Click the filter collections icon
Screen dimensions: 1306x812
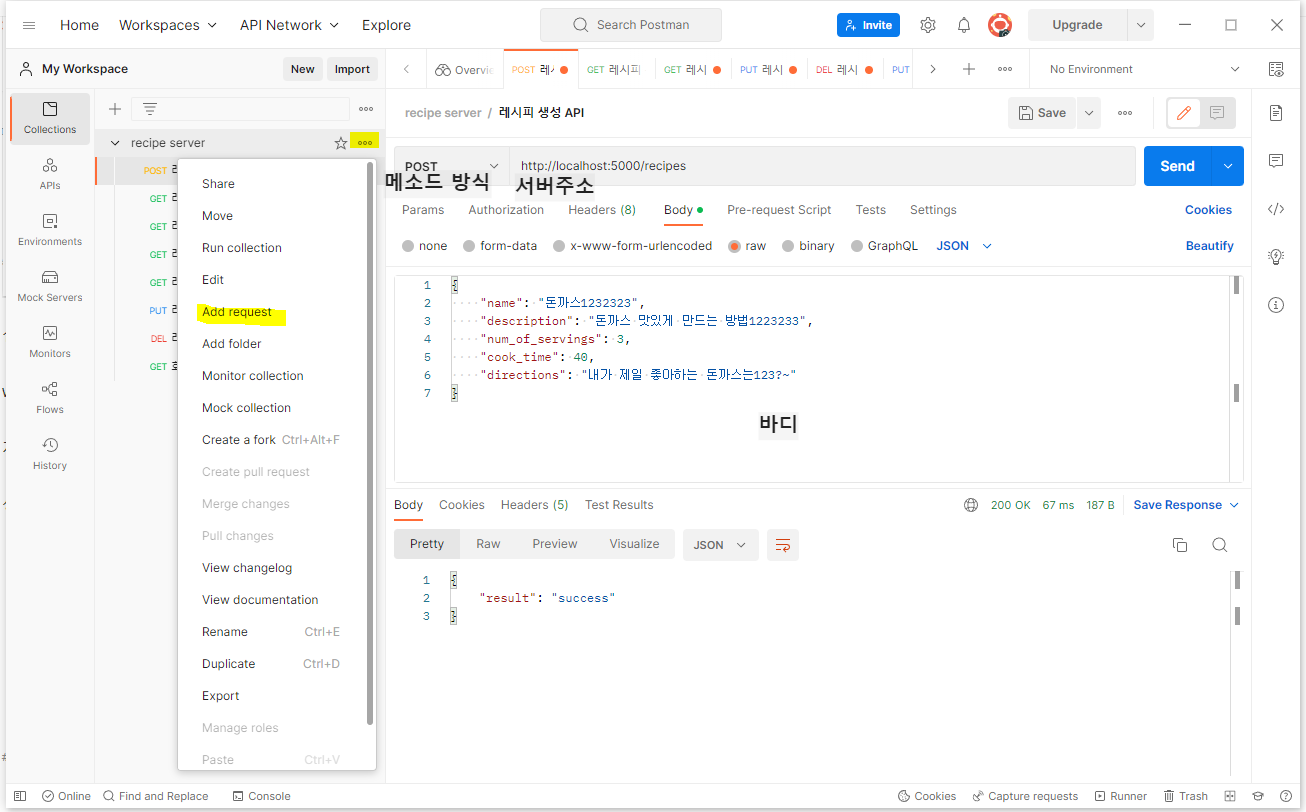click(149, 109)
